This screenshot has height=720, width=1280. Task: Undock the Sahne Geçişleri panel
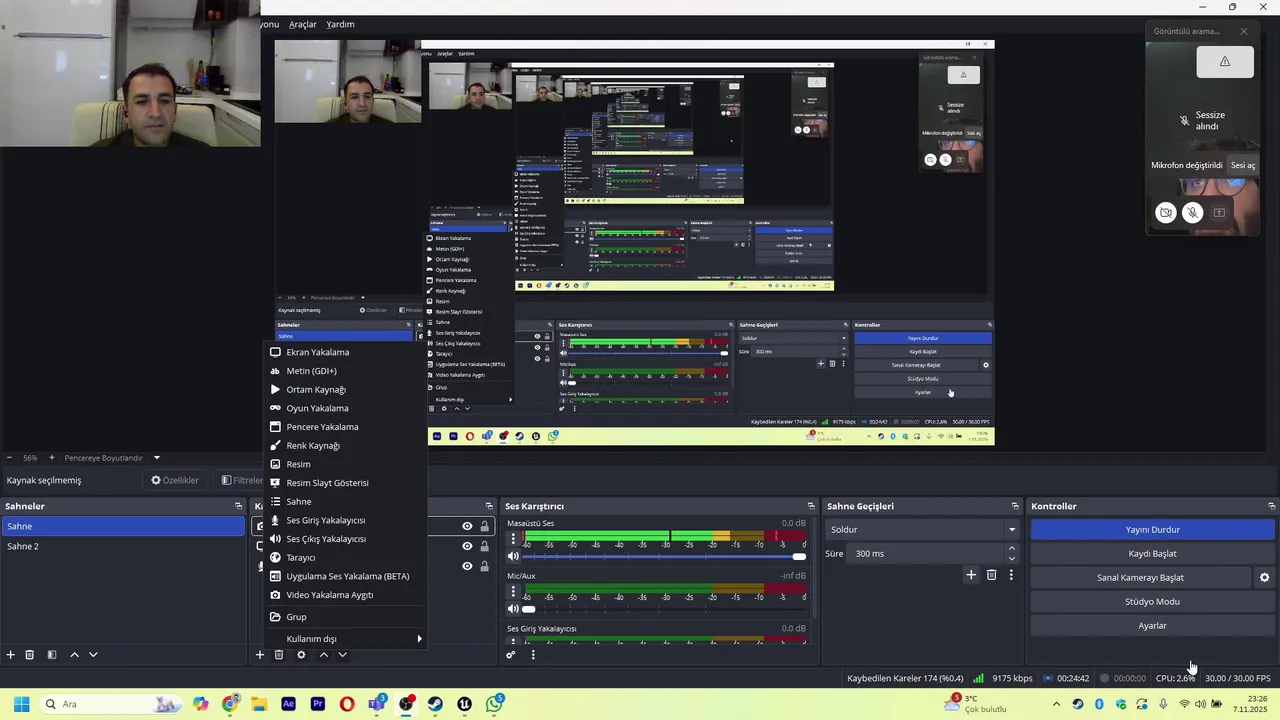point(1015,506)
